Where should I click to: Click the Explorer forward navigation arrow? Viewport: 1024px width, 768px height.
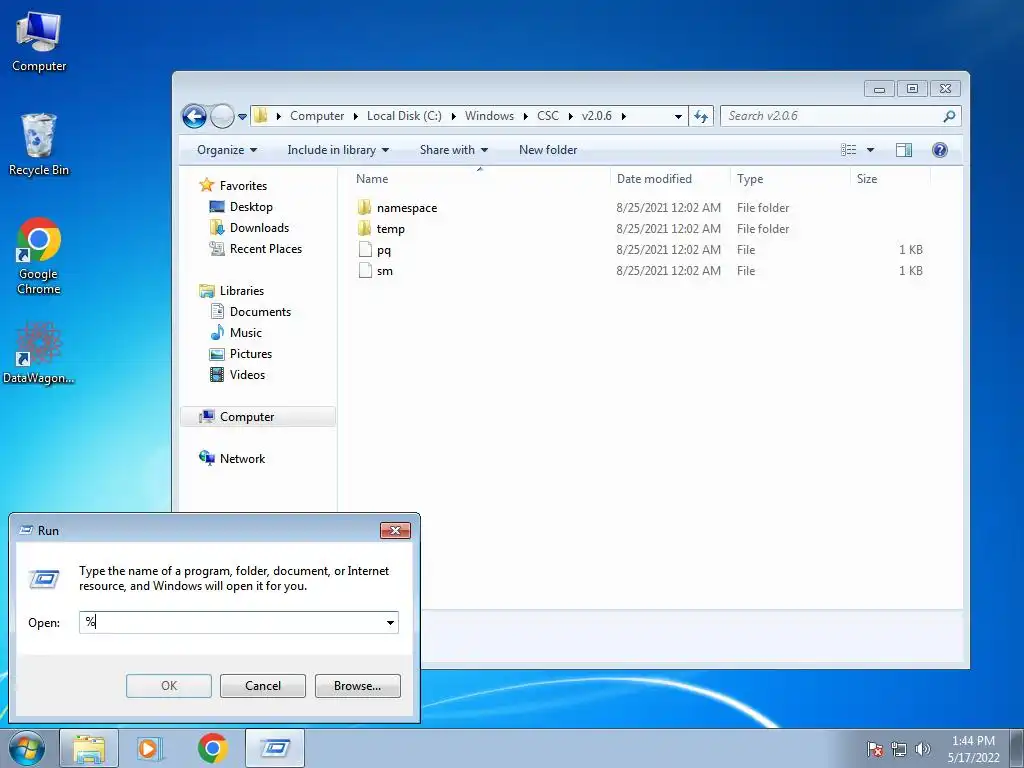223,116
